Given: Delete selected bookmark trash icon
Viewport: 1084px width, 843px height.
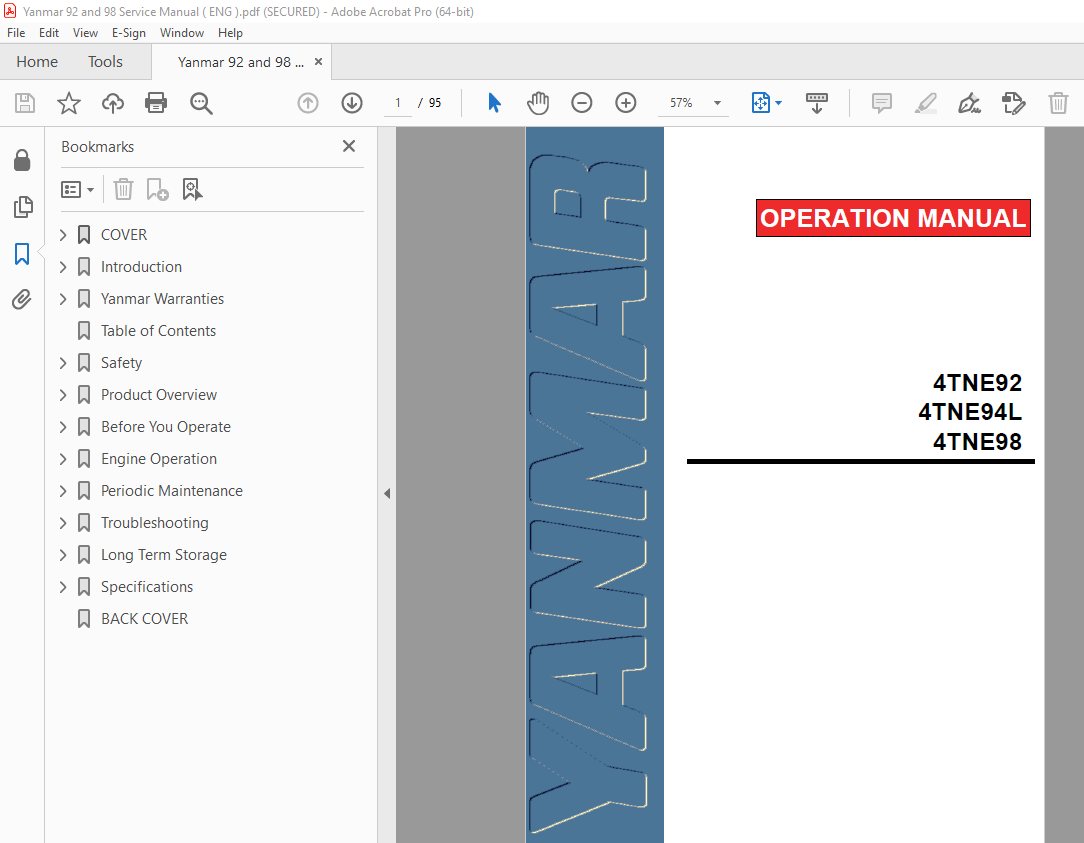Looking at the screenshot, I should (123, 189).
